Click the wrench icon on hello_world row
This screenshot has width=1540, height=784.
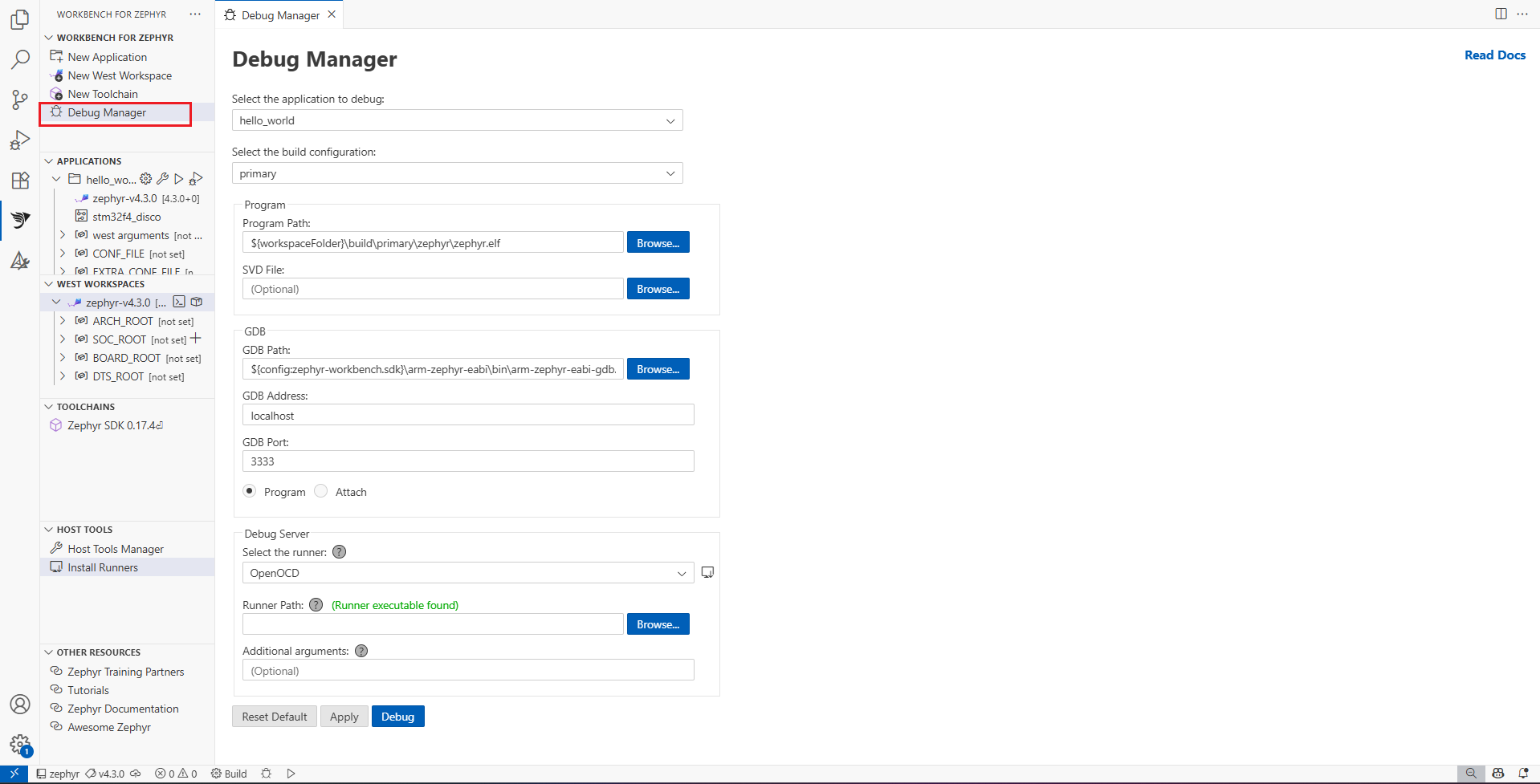point(162,178)
